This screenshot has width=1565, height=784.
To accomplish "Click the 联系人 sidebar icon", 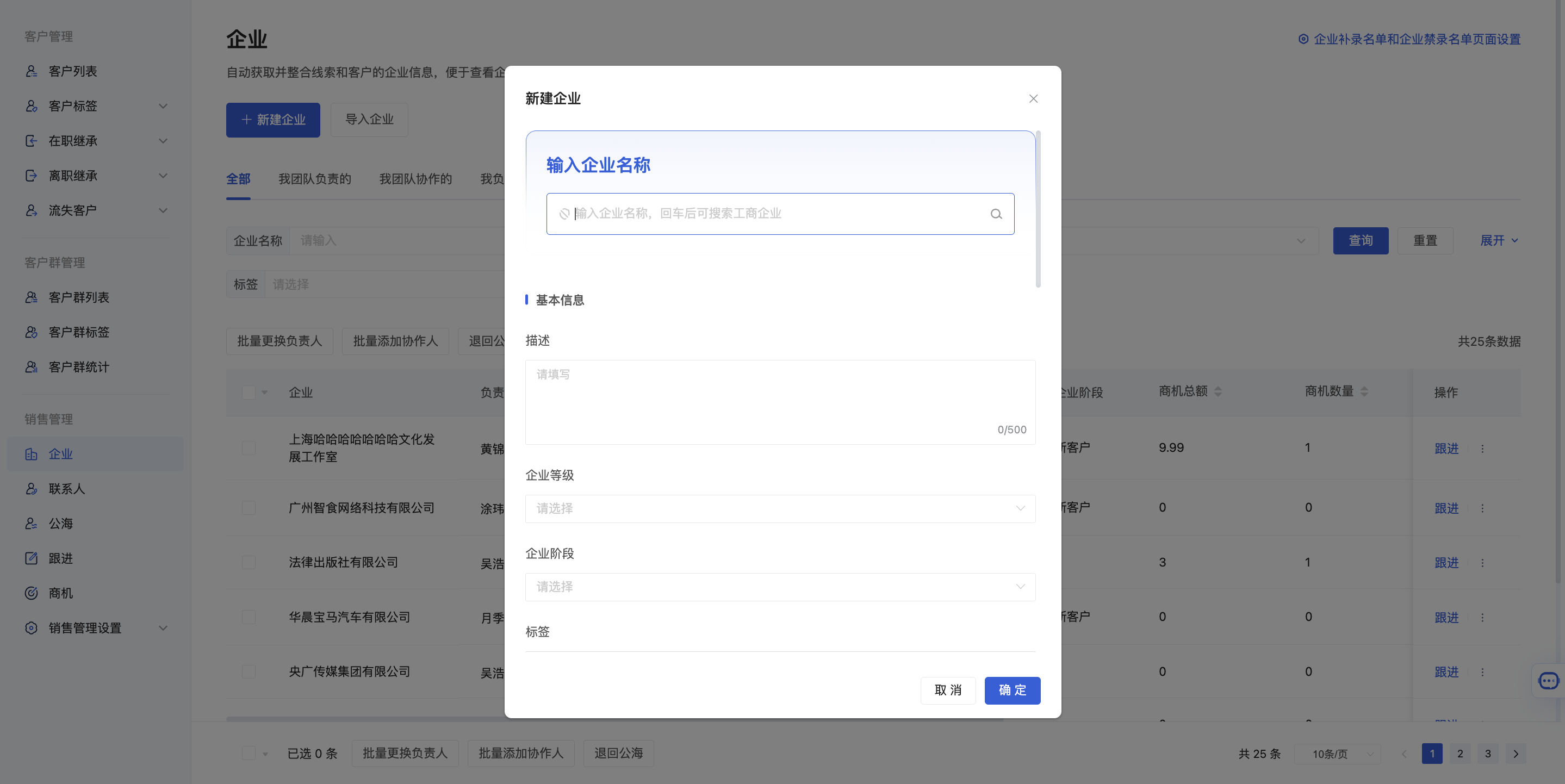I will click(32, 488).
